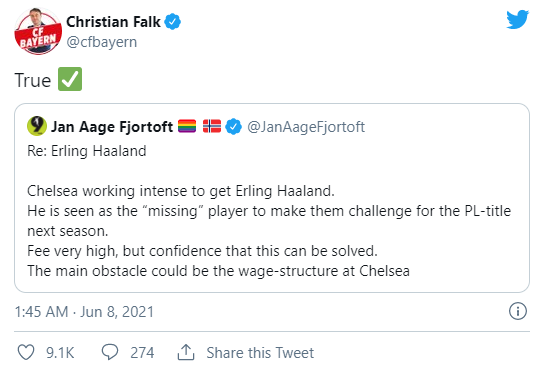Like the tweet with the heart icon
This screenshot has width=541, height=367.
click(x=26, y=353)
